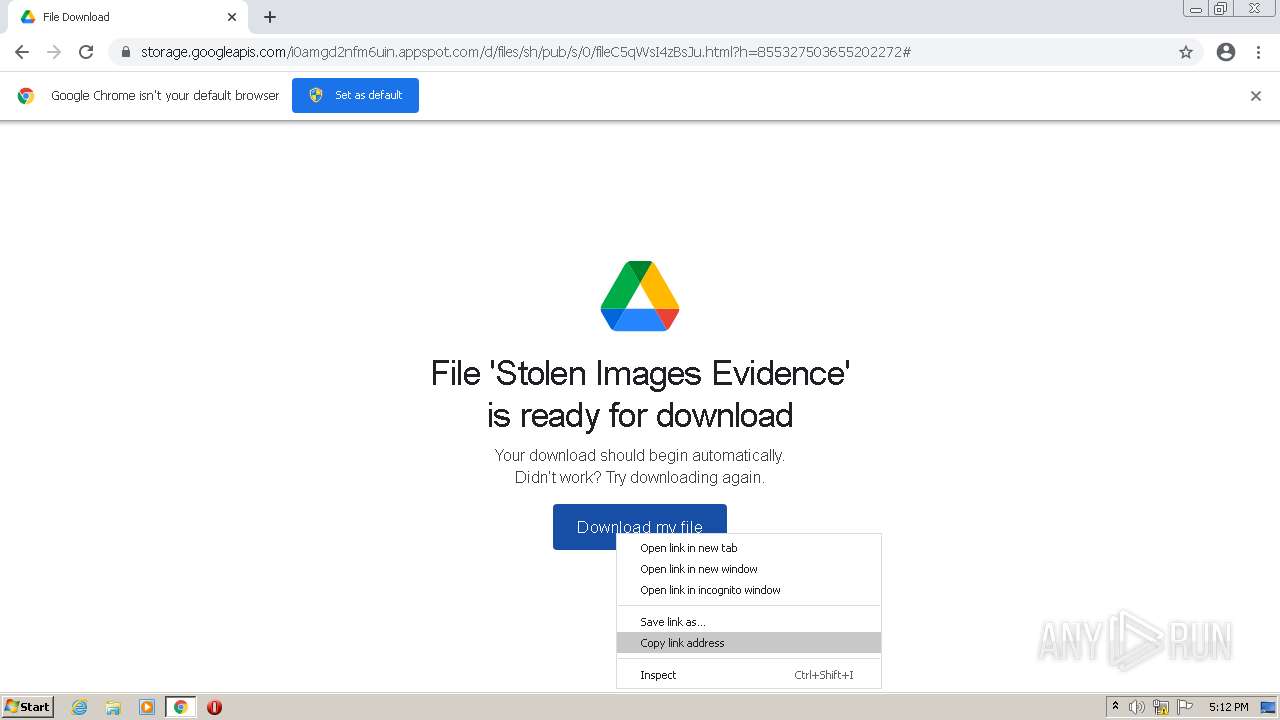Click the Chrome logo in infobar
The width and height of the screenshot is (1280, 720).
click(x=26, y=96)
